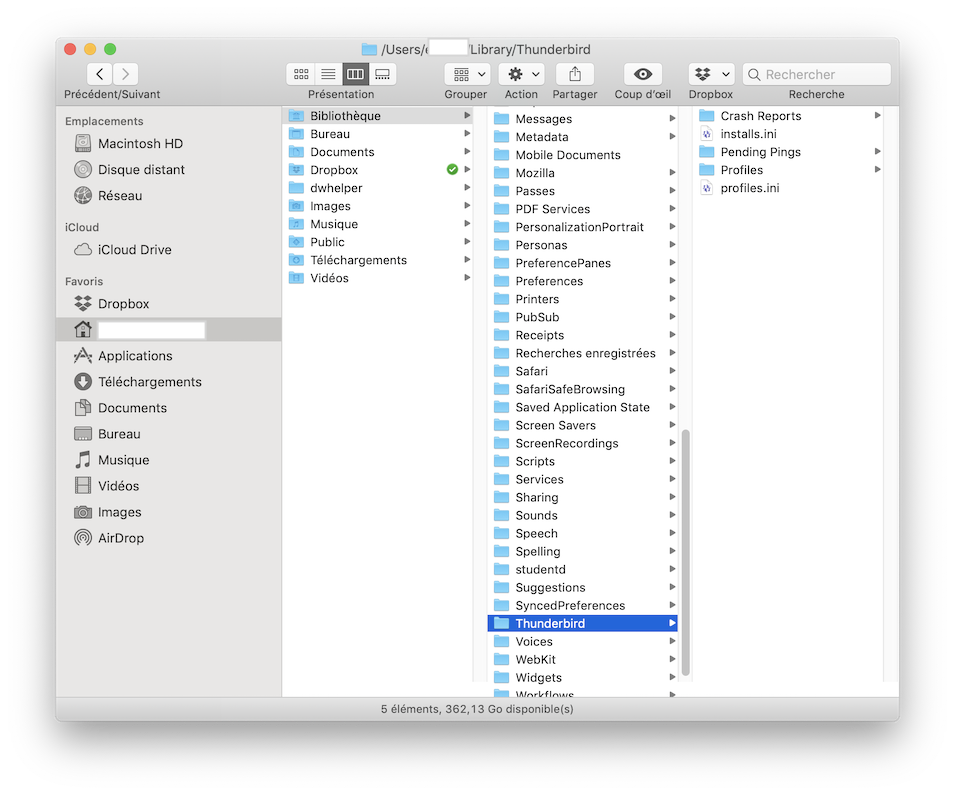Switch to icon view presentation
This screenshot has width=955, height=795.
[301, 74]
